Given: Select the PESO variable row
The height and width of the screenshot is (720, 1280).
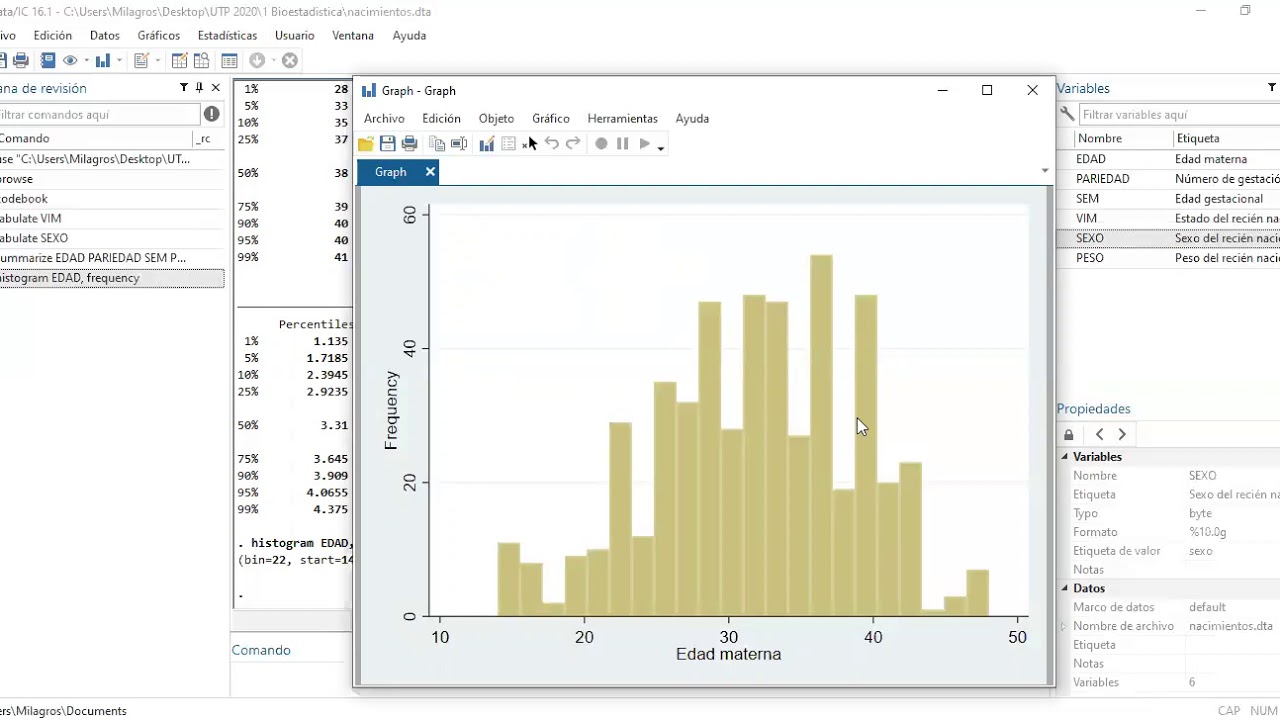Looking at the screenshot, I should [1168, 258].
